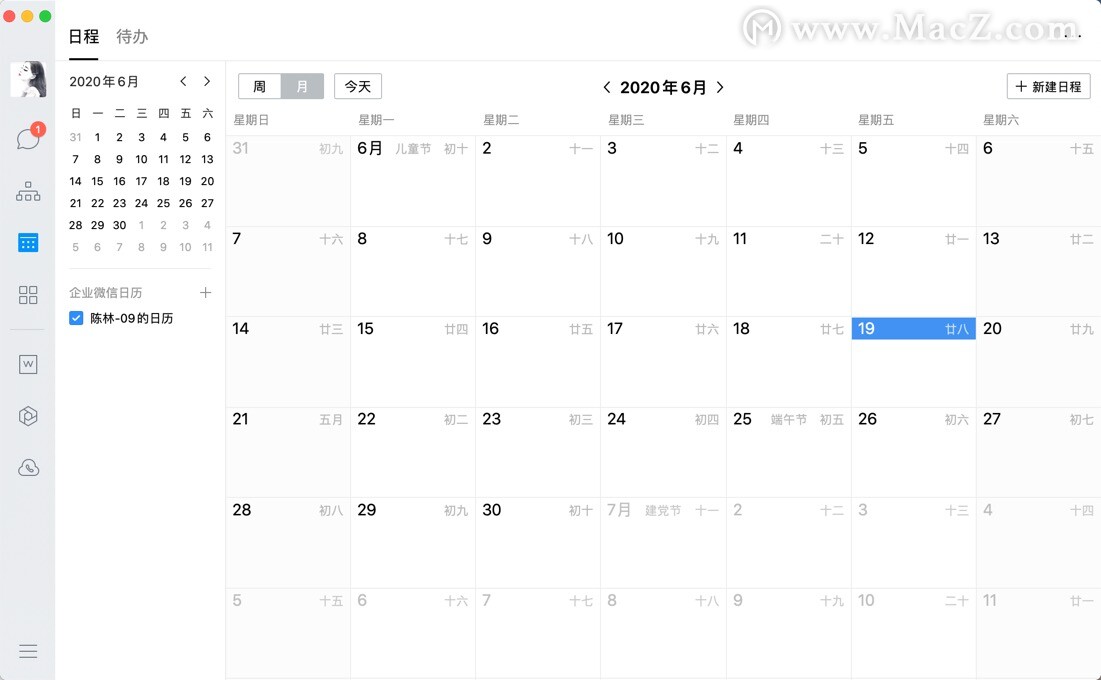Open the workbench grid icon
Viewport: 1101px width, 680px height.
click(28, 295)
